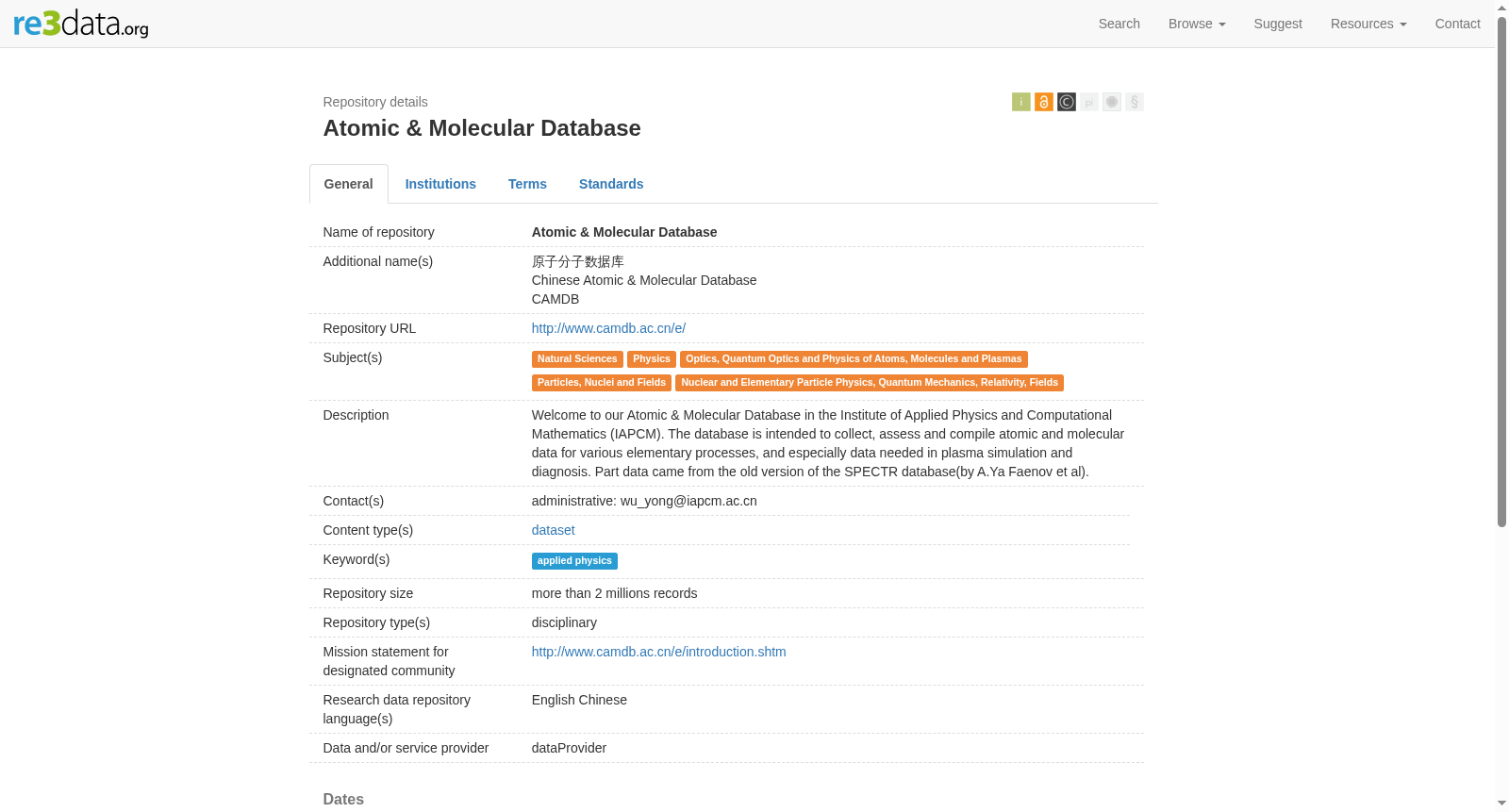The image size is (1509, 812).
Task: Follow the 'dataset' content type link
Action: click(x=553, y=530)
